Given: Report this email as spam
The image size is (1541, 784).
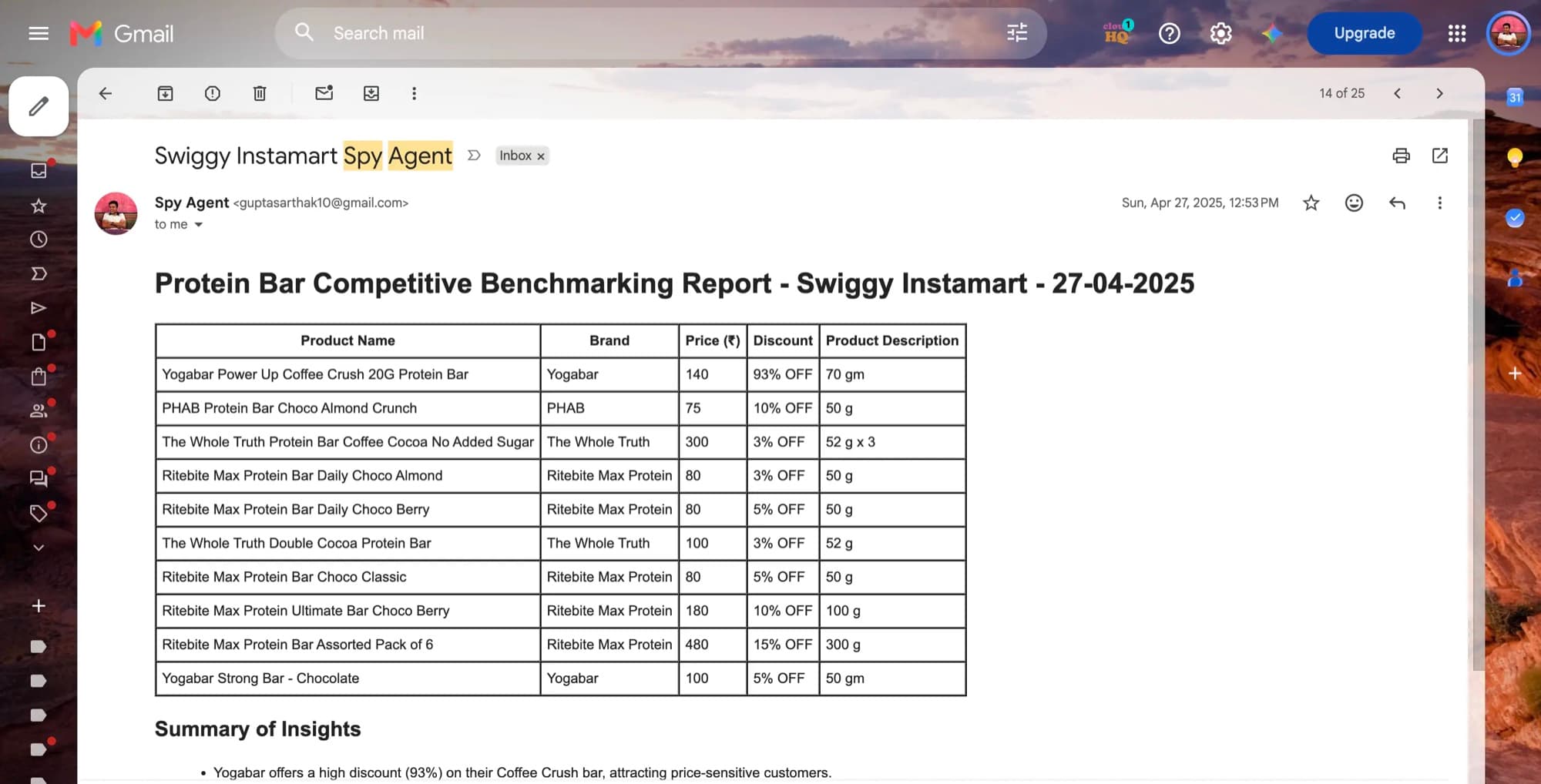Looking at the screenshot, I should [213, 93].
